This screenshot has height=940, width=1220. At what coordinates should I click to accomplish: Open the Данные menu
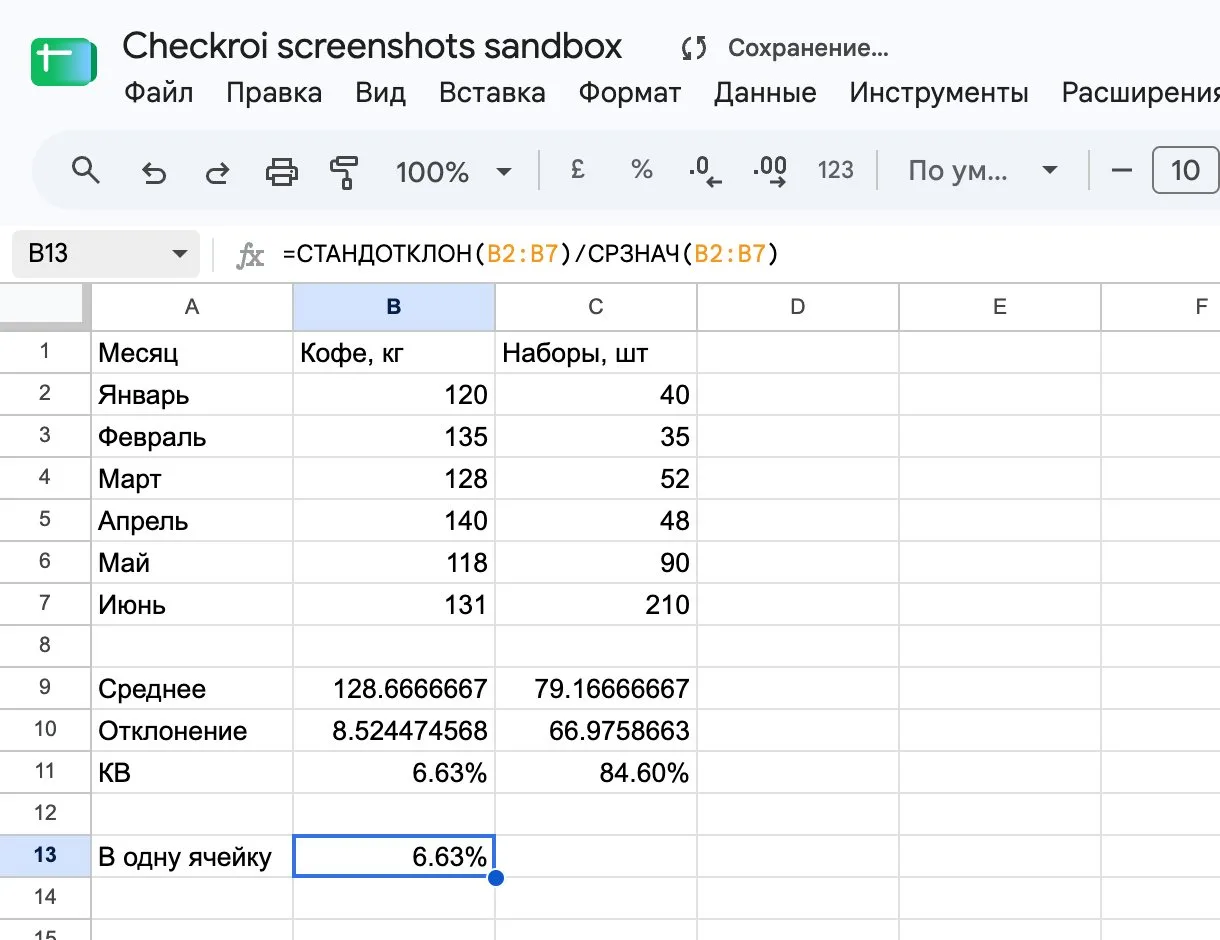pos(765,93)
